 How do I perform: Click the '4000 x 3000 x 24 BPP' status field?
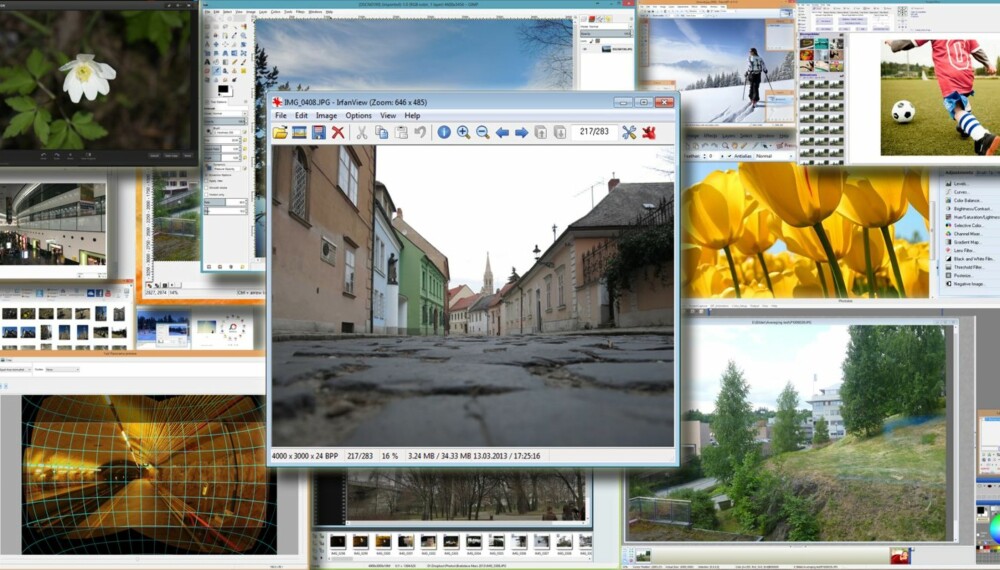click(x=305, y=456)
